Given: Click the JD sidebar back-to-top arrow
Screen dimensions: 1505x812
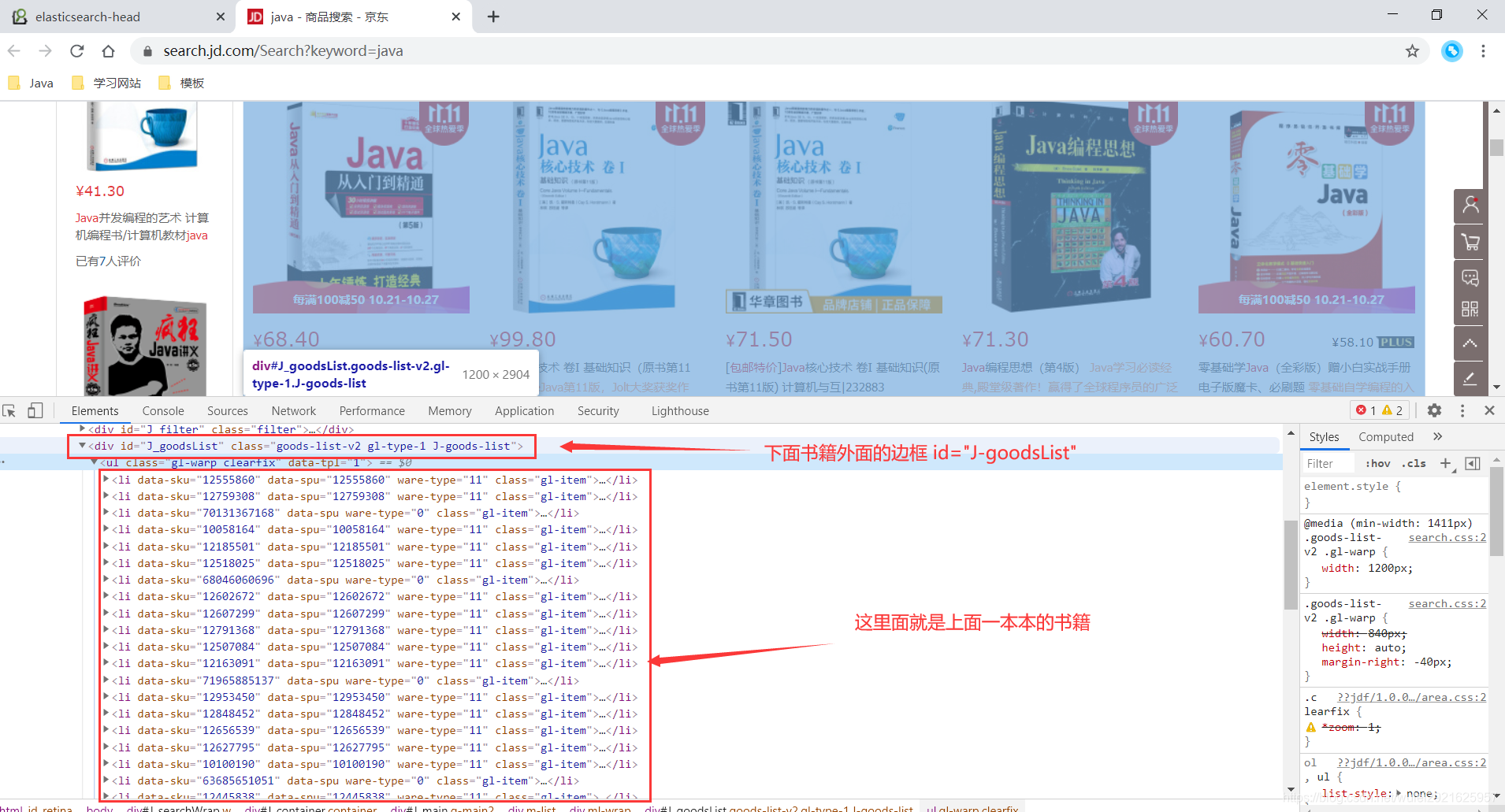Looking at the screenshot, I should [x=1470, y=343].
